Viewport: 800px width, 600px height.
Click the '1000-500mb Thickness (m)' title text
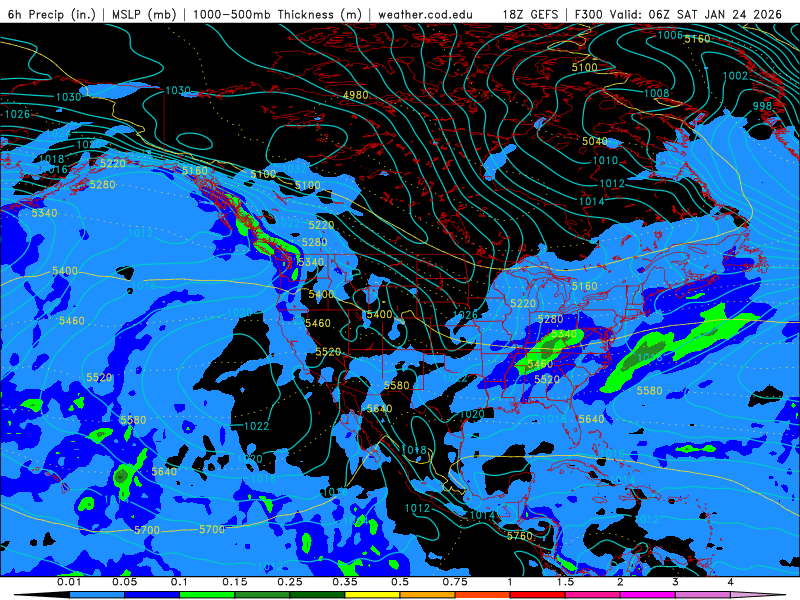[277, 14]
